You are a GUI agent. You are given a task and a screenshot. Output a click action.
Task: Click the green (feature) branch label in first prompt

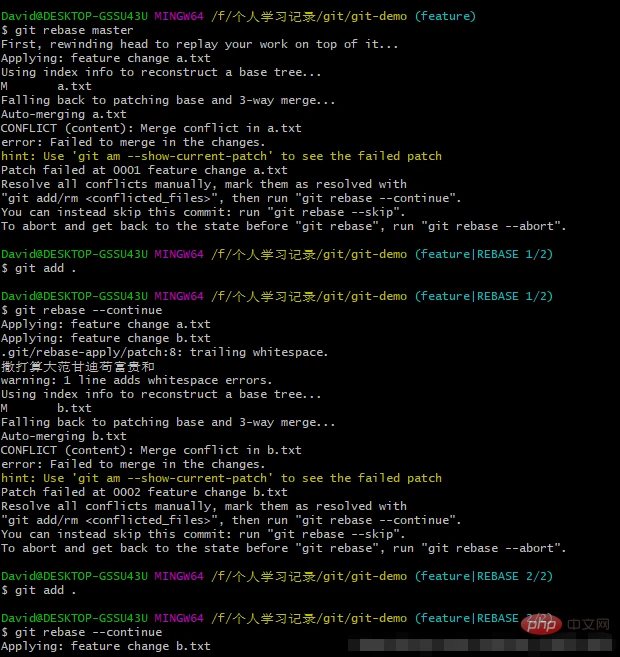445,16
